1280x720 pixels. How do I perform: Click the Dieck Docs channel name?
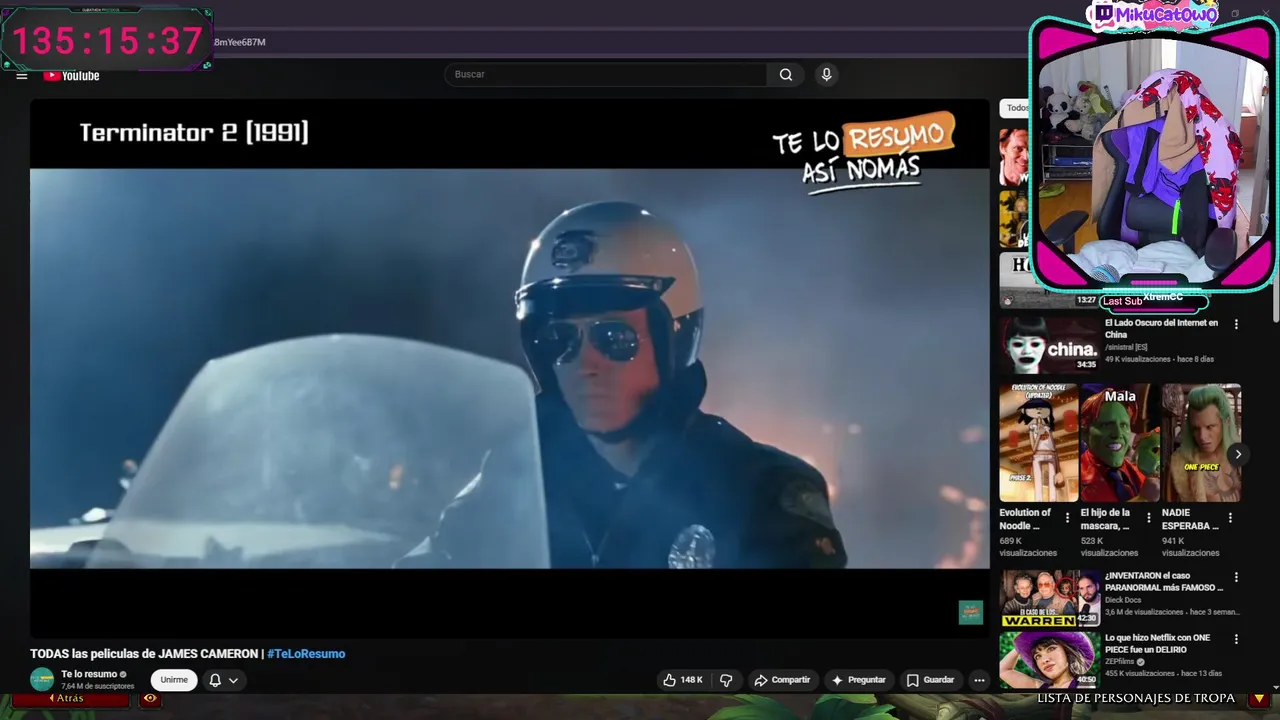pyautogui.click(x=1123, y=600)
